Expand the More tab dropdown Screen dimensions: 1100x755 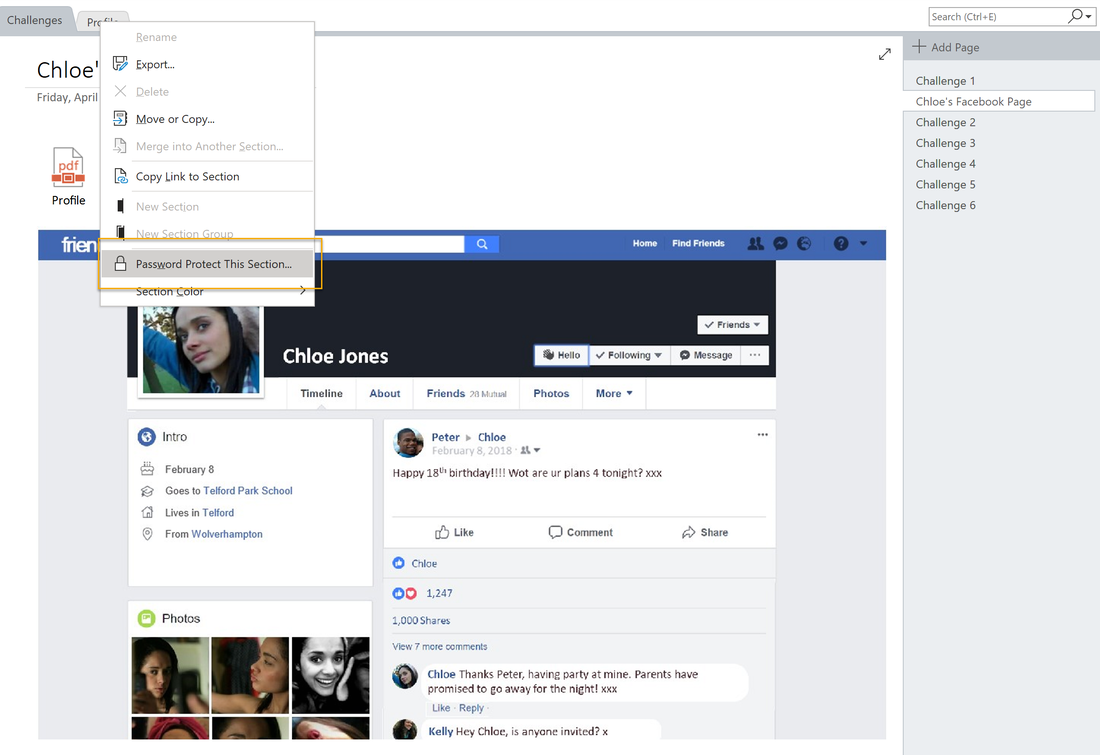click(x=613, y=393)
